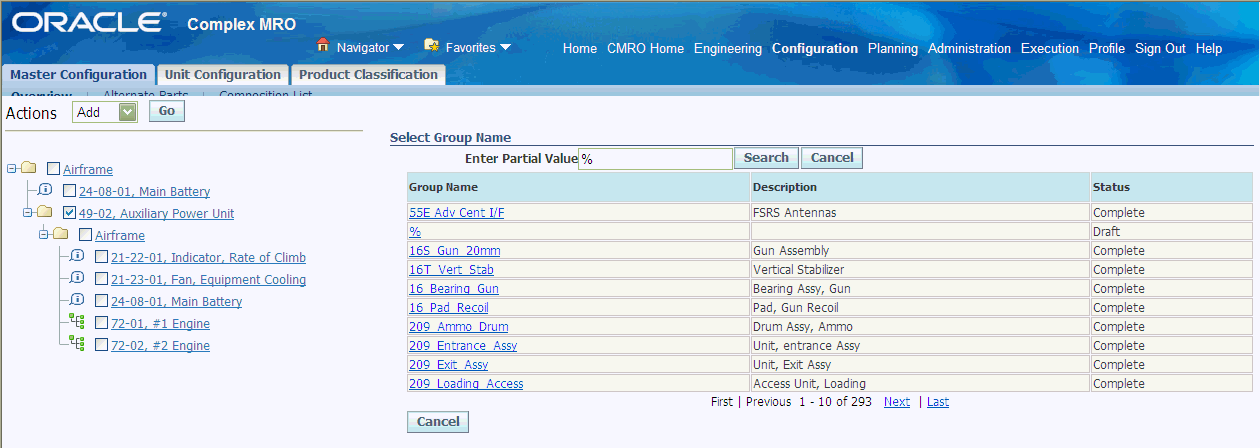Open the Planning menu
1260x448 pixels.
tap(893, 48)
